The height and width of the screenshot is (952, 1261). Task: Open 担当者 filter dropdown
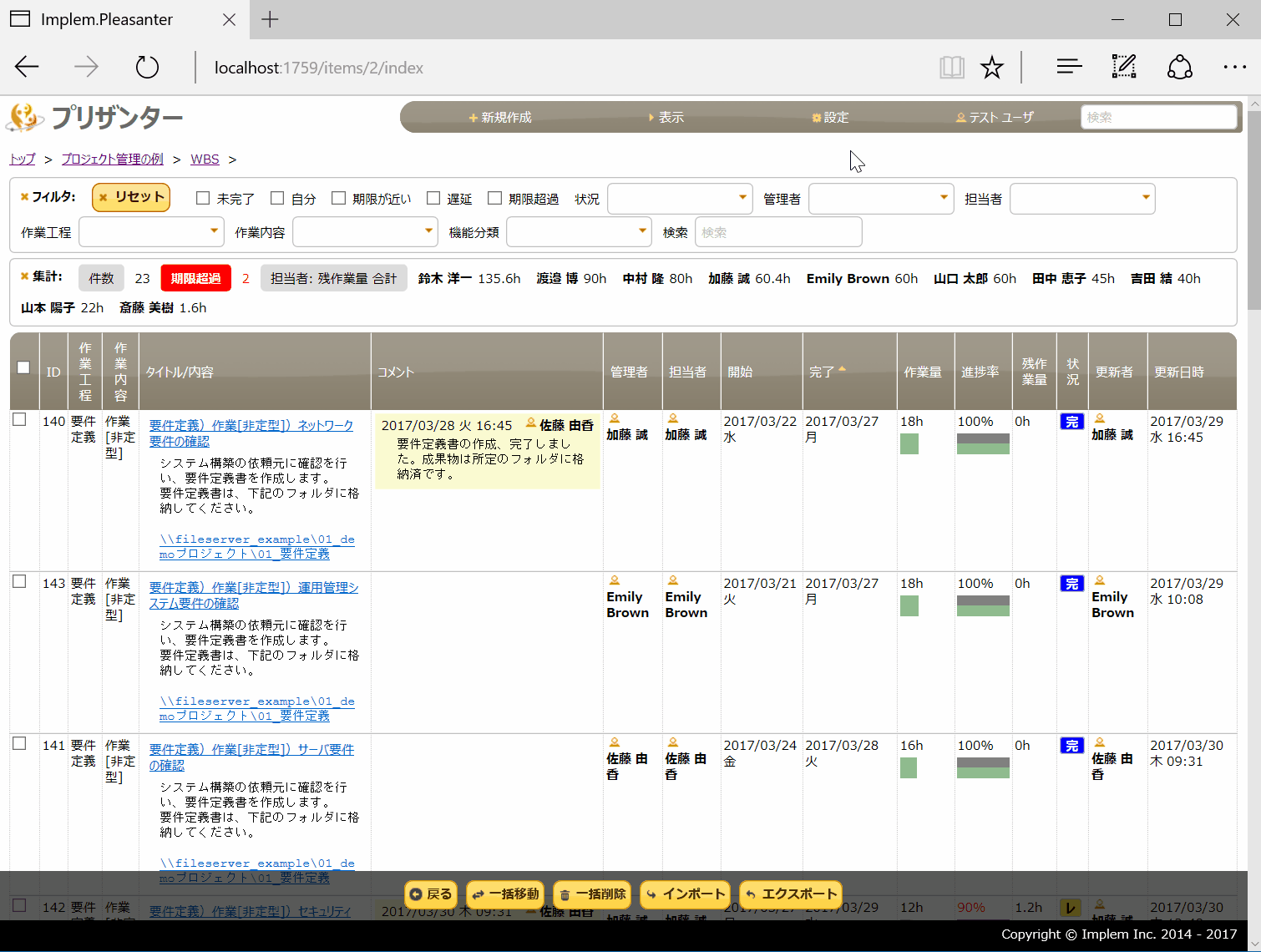(1082, 199)
